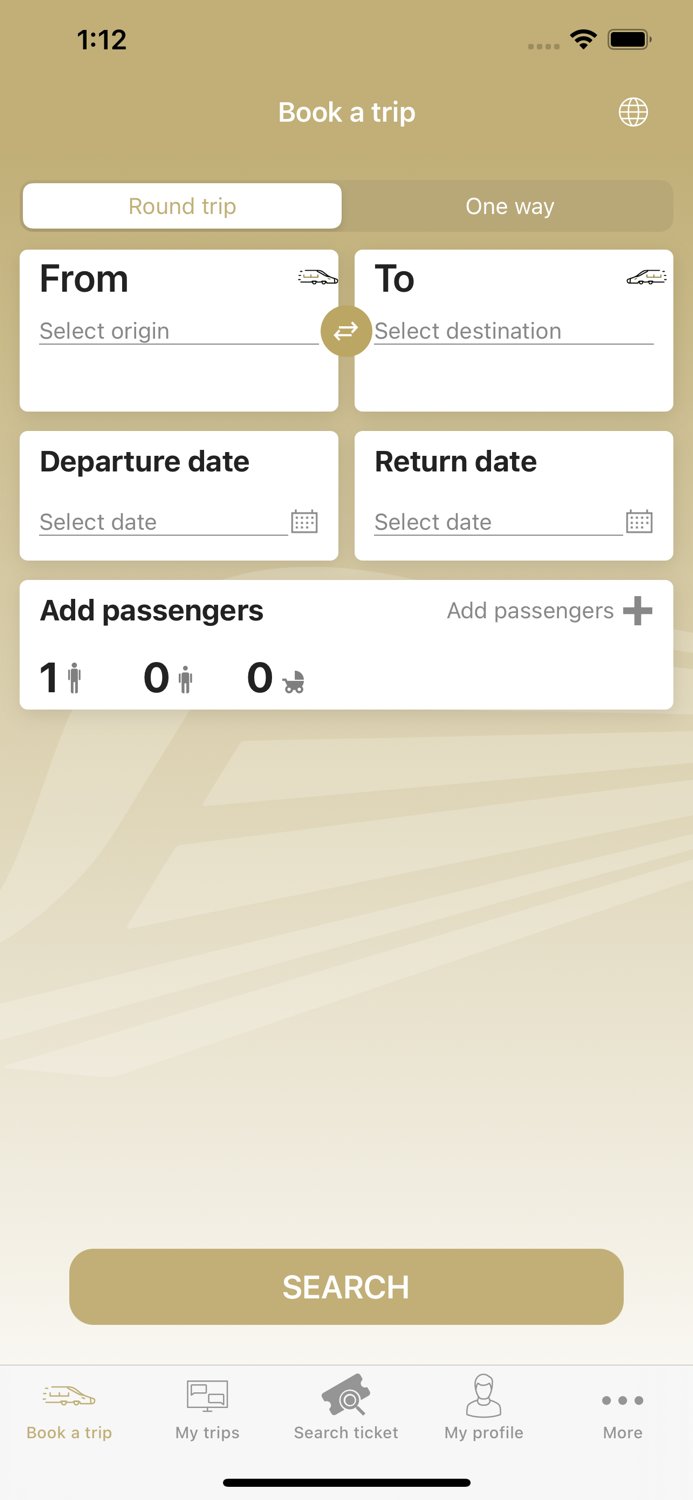Open the My trips tab

[x=207, y=1409]
